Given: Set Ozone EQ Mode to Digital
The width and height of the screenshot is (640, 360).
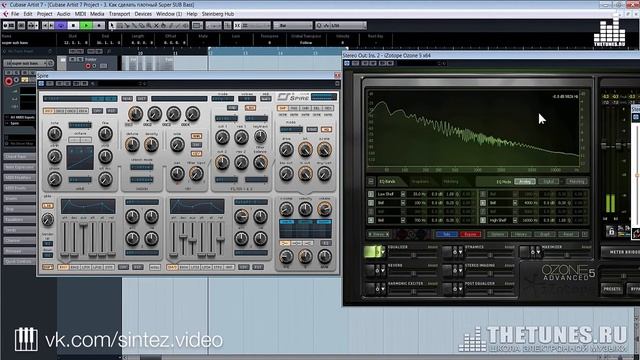Looking at the screenshot, I should (x=549, y=181).
